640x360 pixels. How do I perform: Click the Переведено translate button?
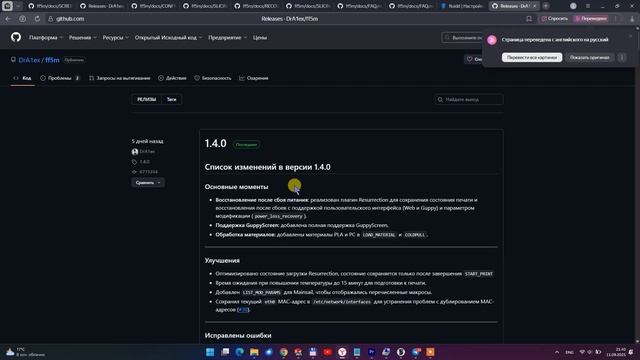(x=591, y=19)
